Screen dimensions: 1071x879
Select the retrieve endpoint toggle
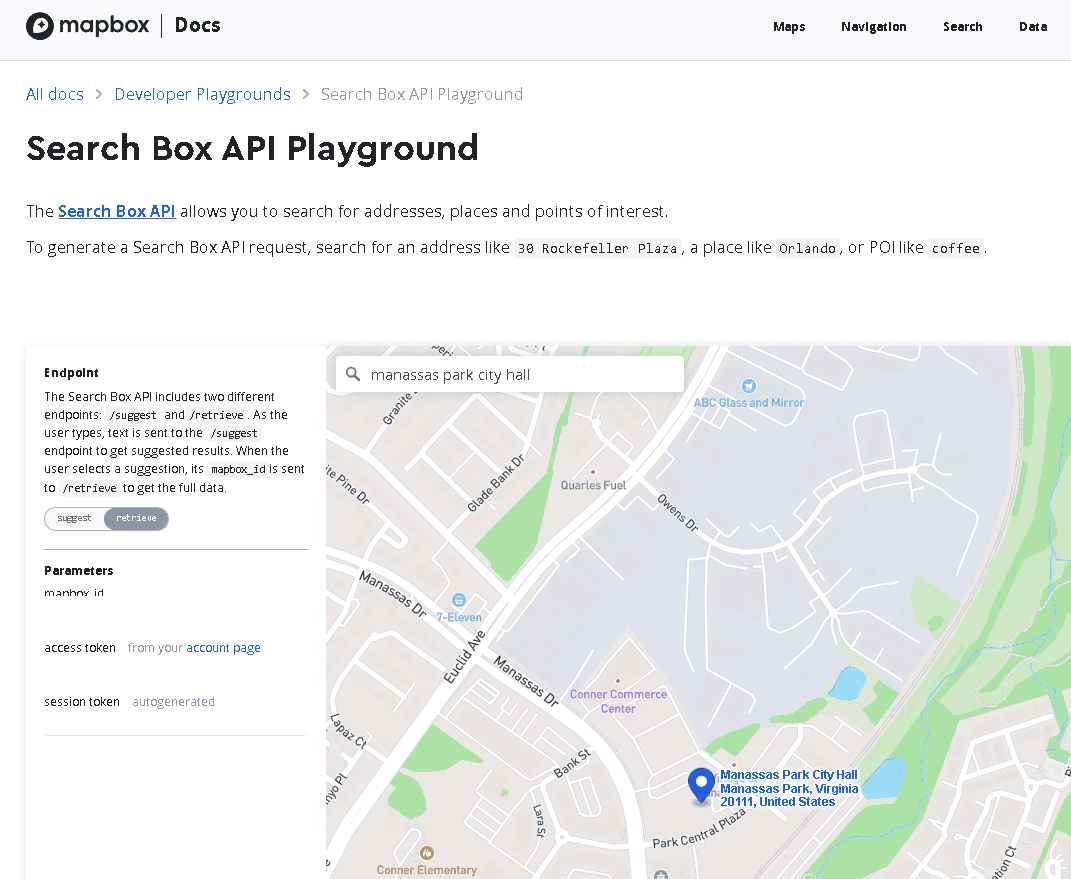[136, 518]
